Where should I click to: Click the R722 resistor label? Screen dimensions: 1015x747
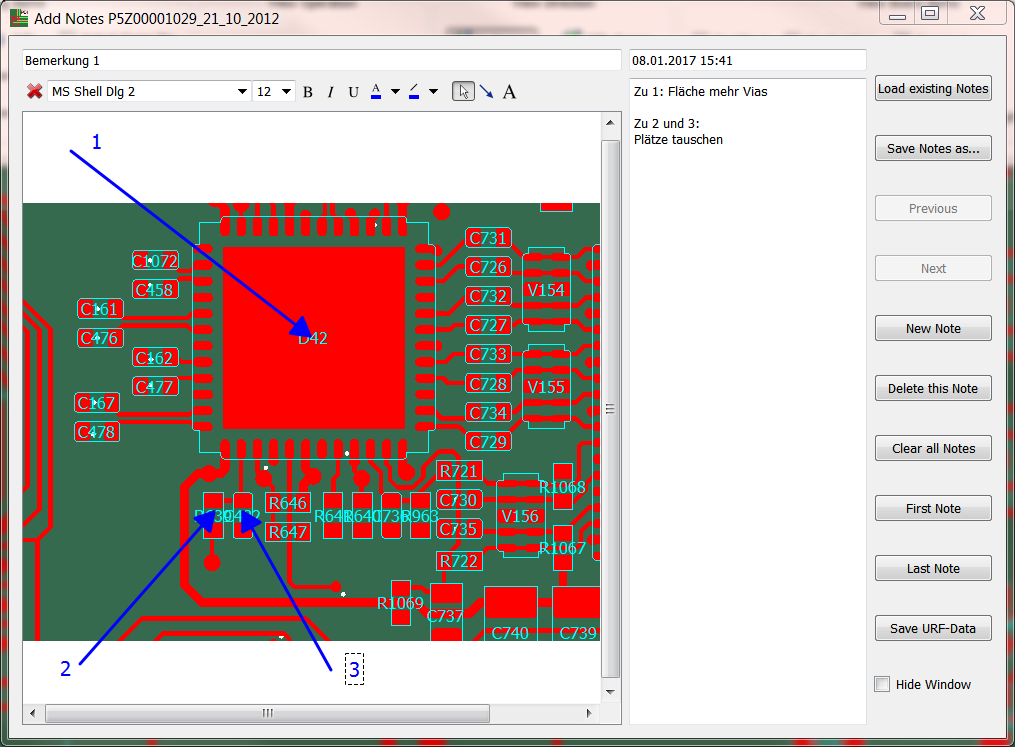coord(458,561)
